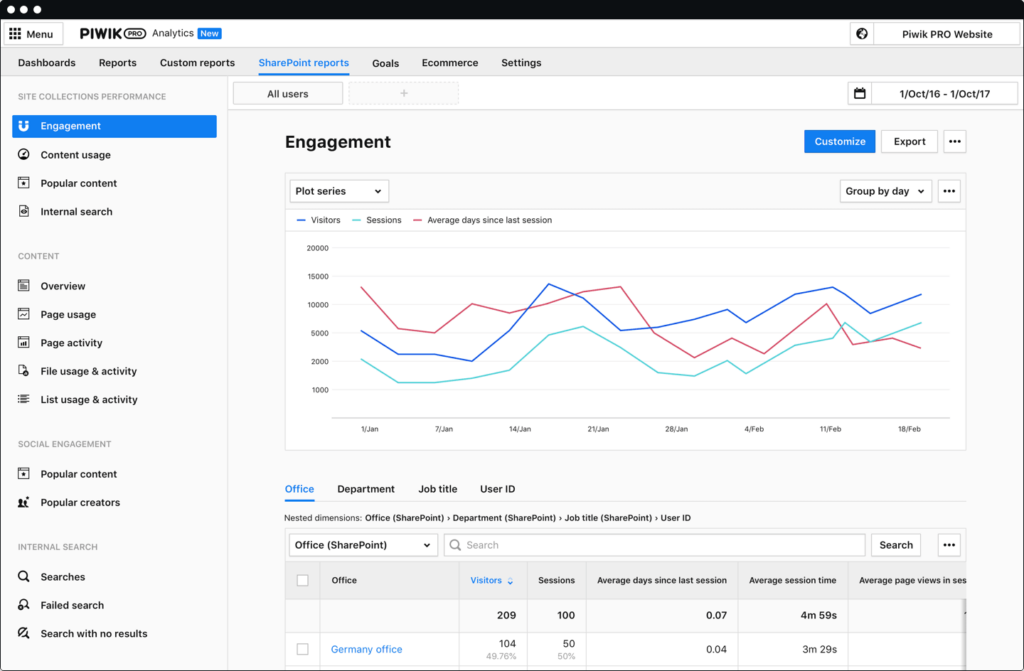Viewport: 1024px width, 671px height.
Task: Select the Department tab
Action: (x=366, y=489)
